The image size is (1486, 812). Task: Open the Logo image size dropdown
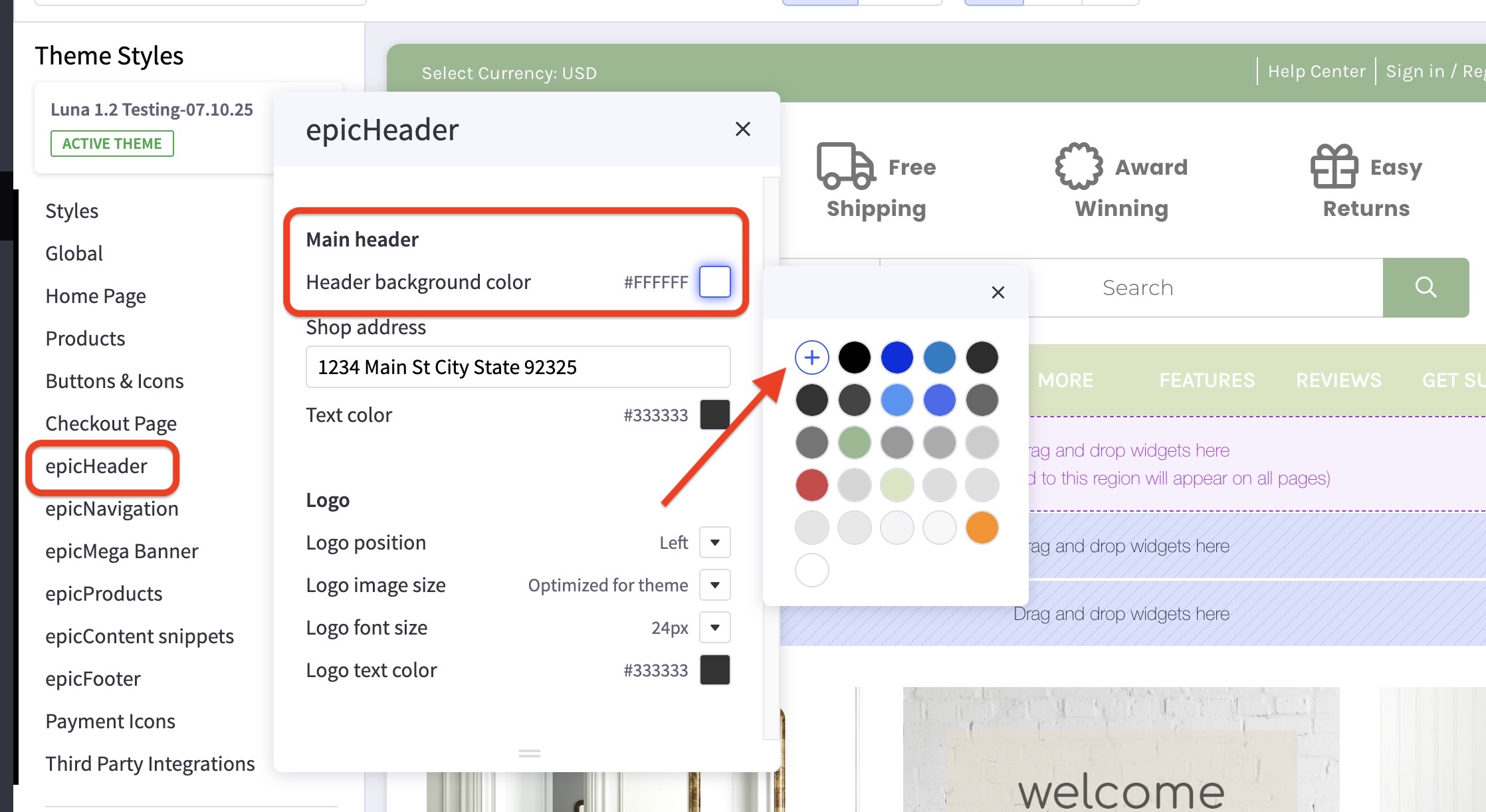[714, 585]
